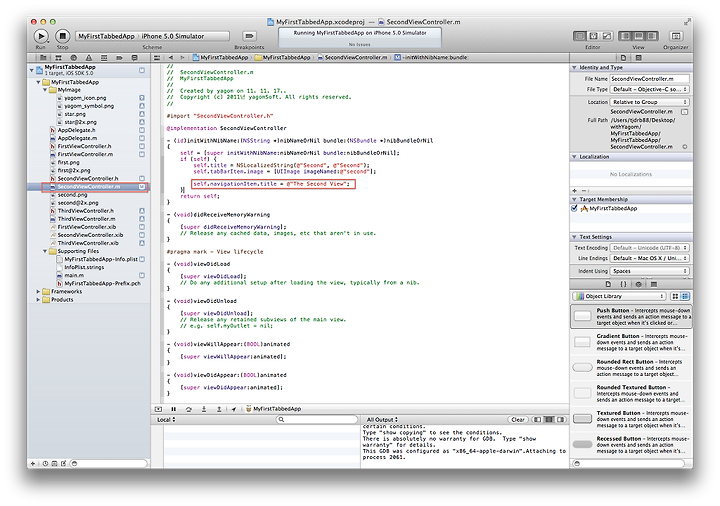
Task: Open the related files menu in jump bar
Action: click(x=157, y=58)
